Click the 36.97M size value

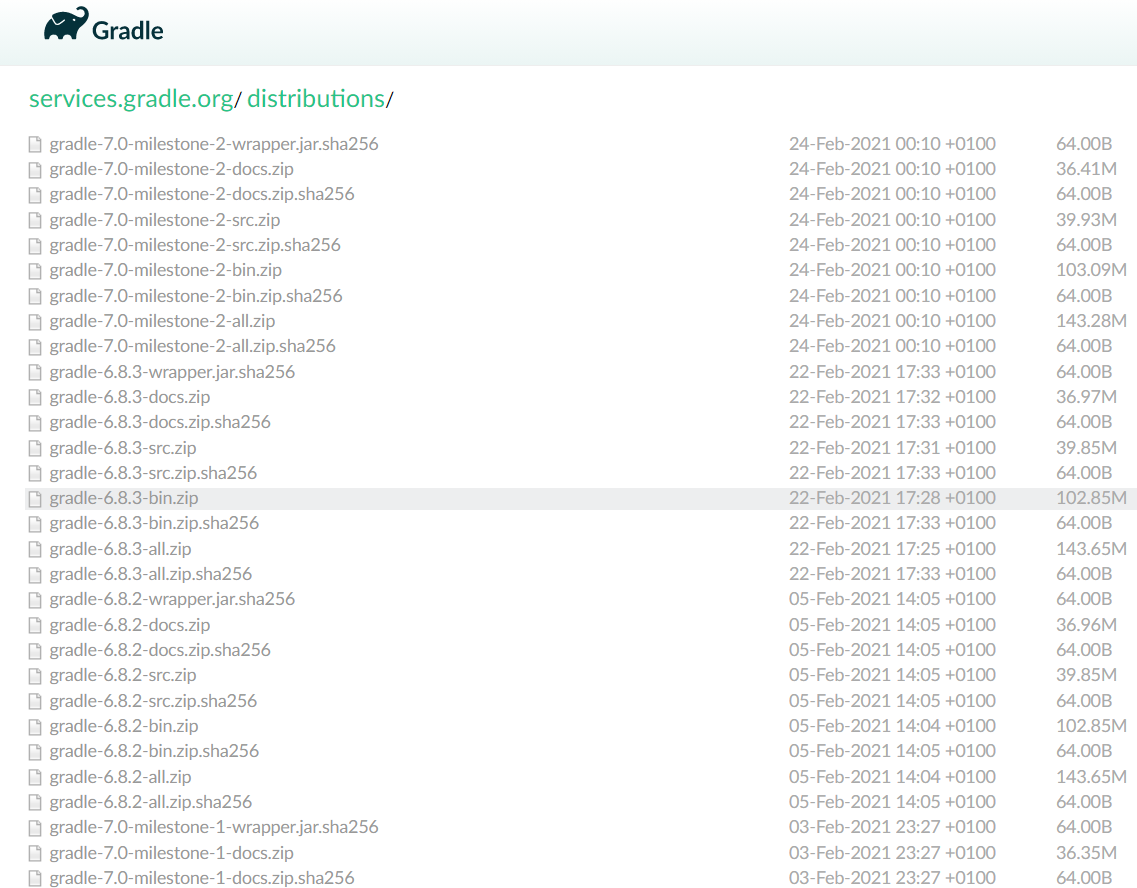(x=1086, y=397)
